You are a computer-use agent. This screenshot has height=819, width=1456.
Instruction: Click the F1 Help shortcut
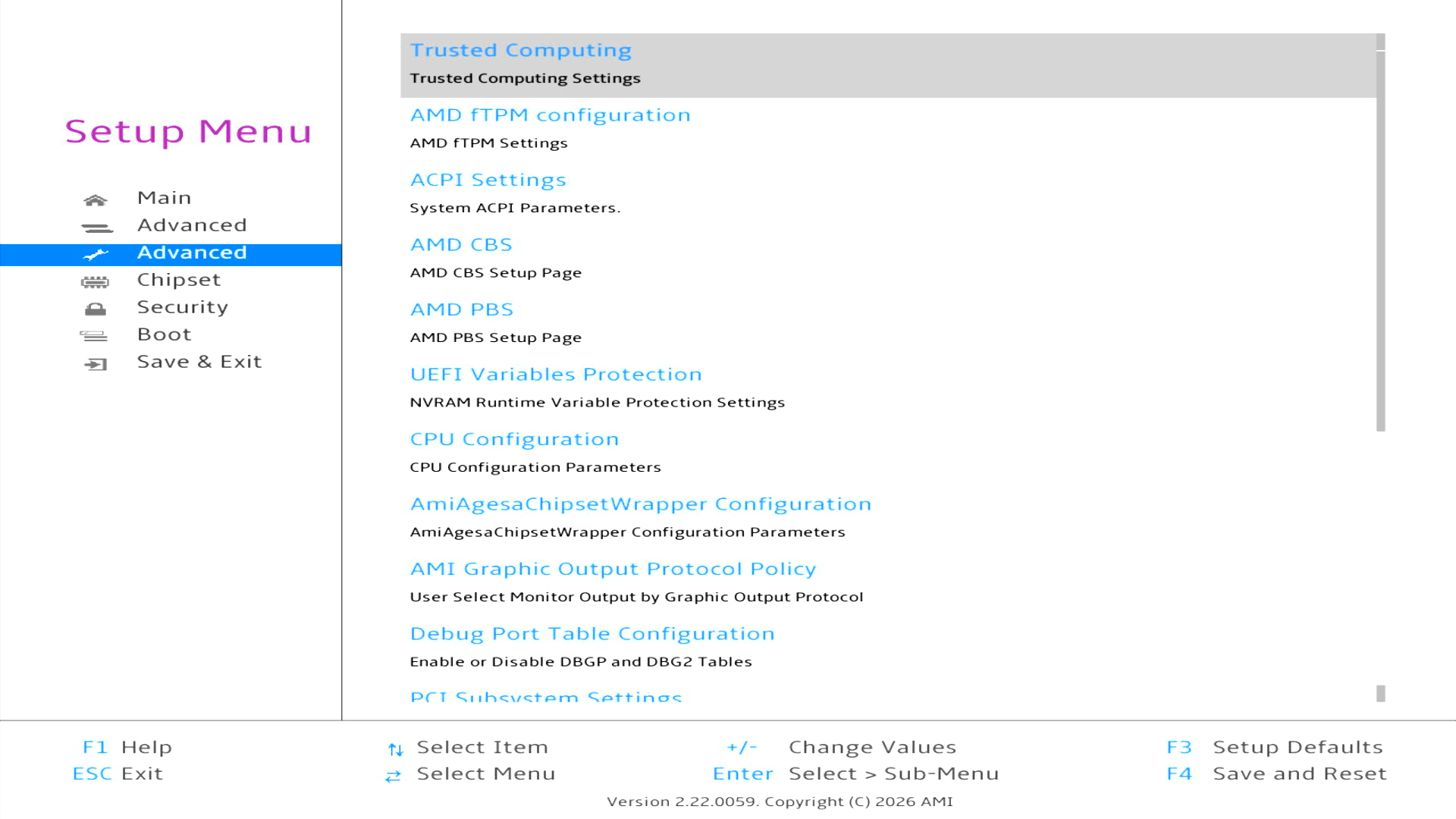click(127, 747)
